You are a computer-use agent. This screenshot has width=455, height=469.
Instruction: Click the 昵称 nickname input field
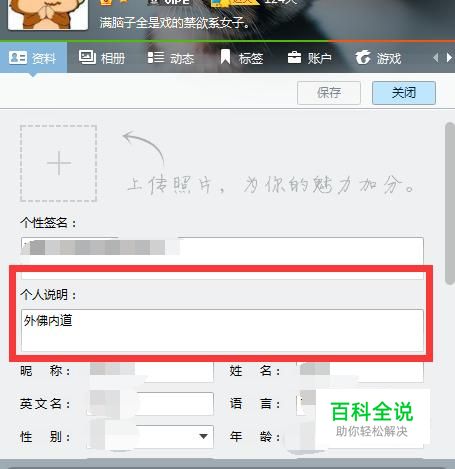pos(150,371)
